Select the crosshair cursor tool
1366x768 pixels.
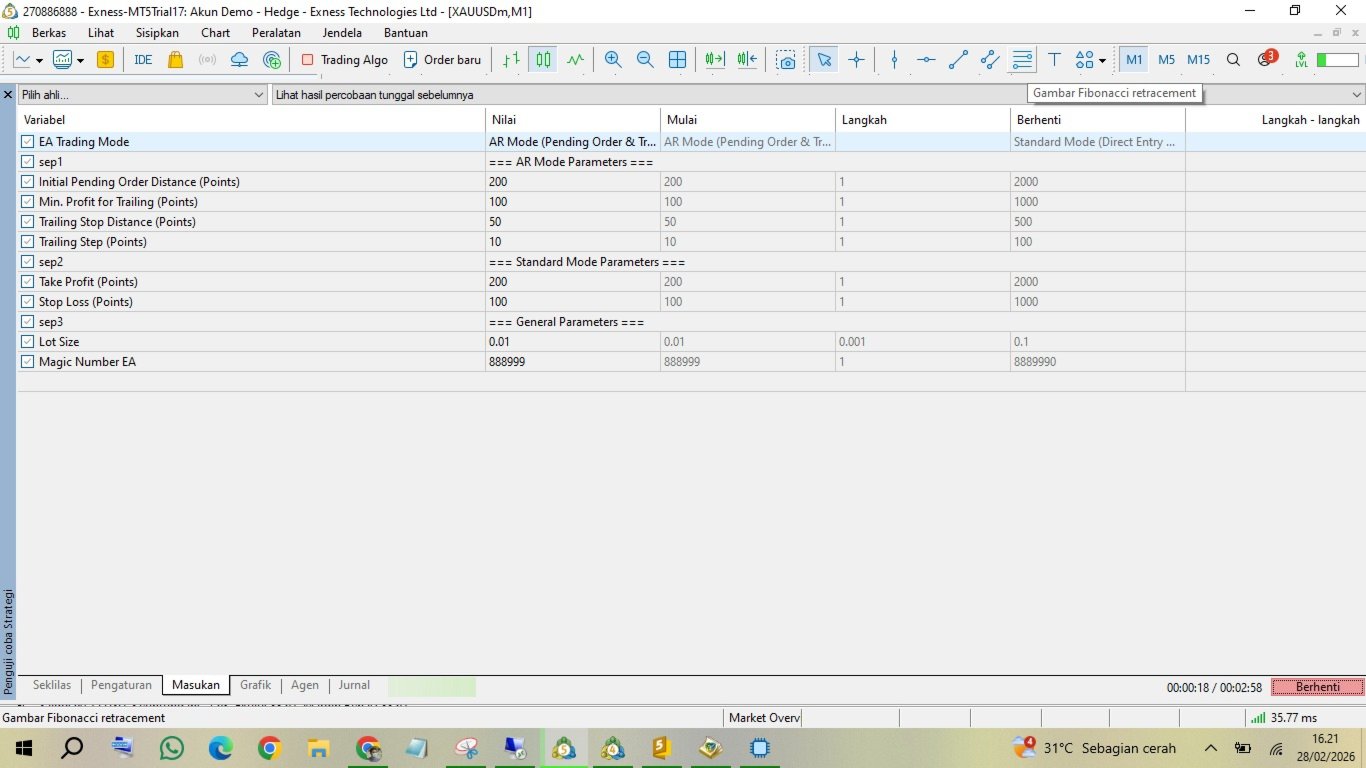click(x=856, y=60)
